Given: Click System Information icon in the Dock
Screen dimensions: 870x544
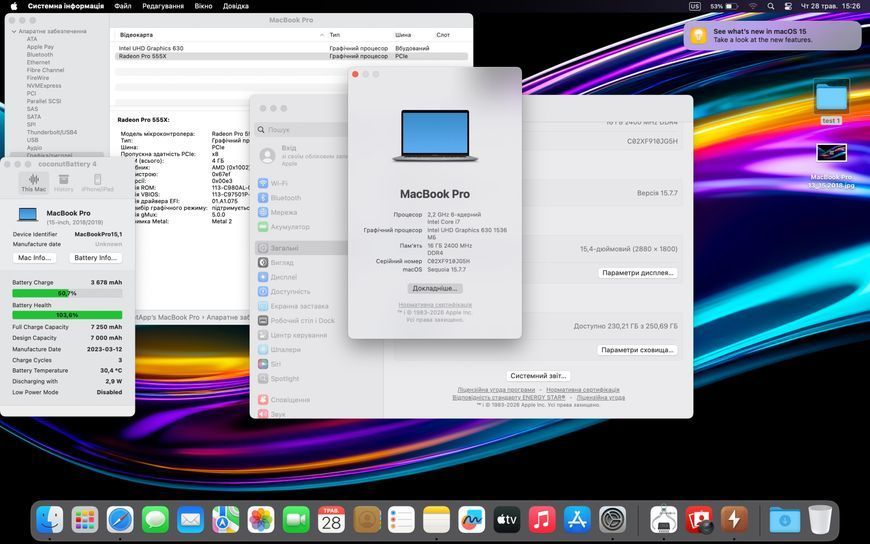Looking at the screenshot, I should point(664,520).
